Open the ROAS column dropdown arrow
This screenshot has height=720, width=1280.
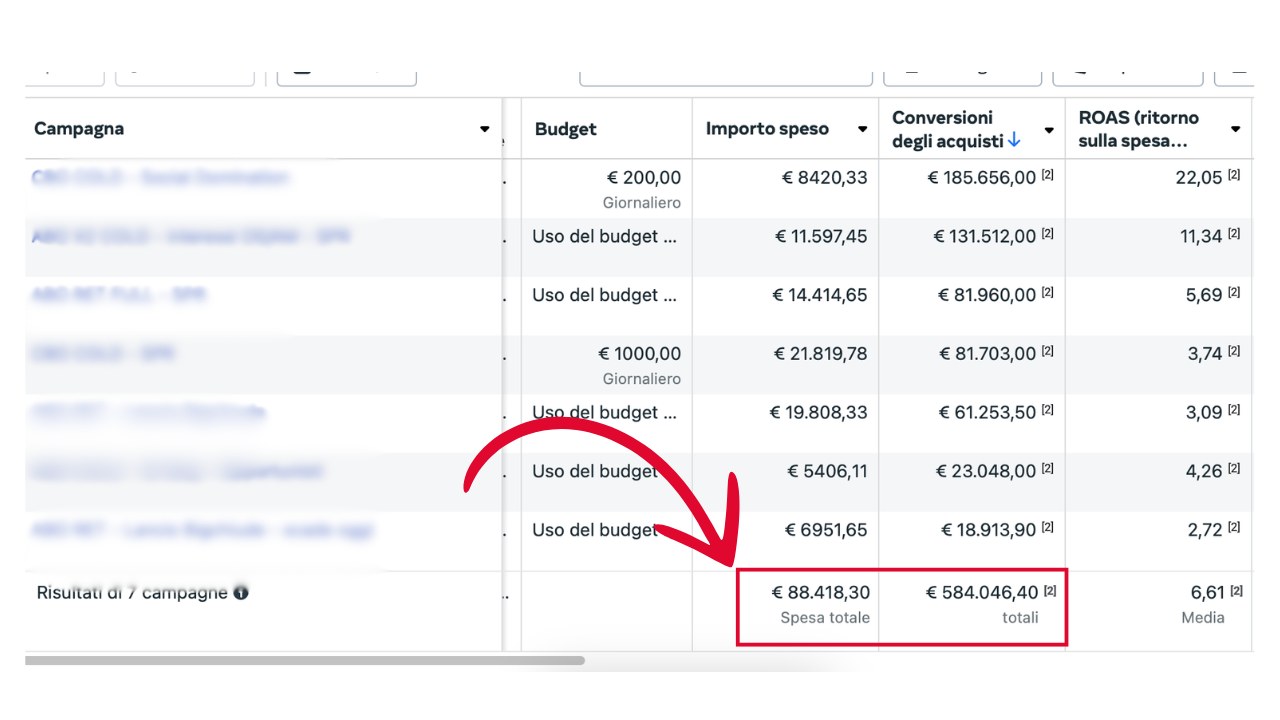(x=1235, y=130)
